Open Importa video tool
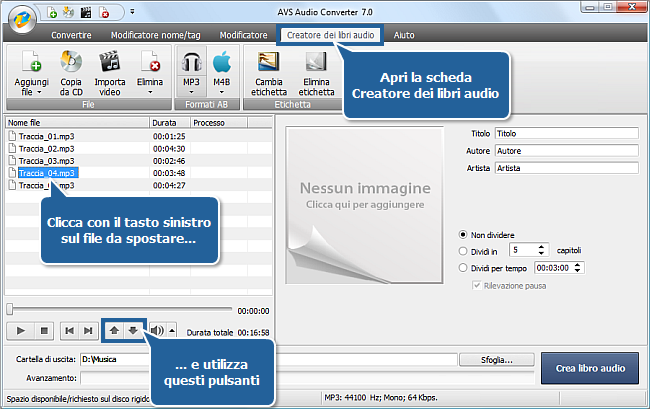 click(x=109, y=62)
